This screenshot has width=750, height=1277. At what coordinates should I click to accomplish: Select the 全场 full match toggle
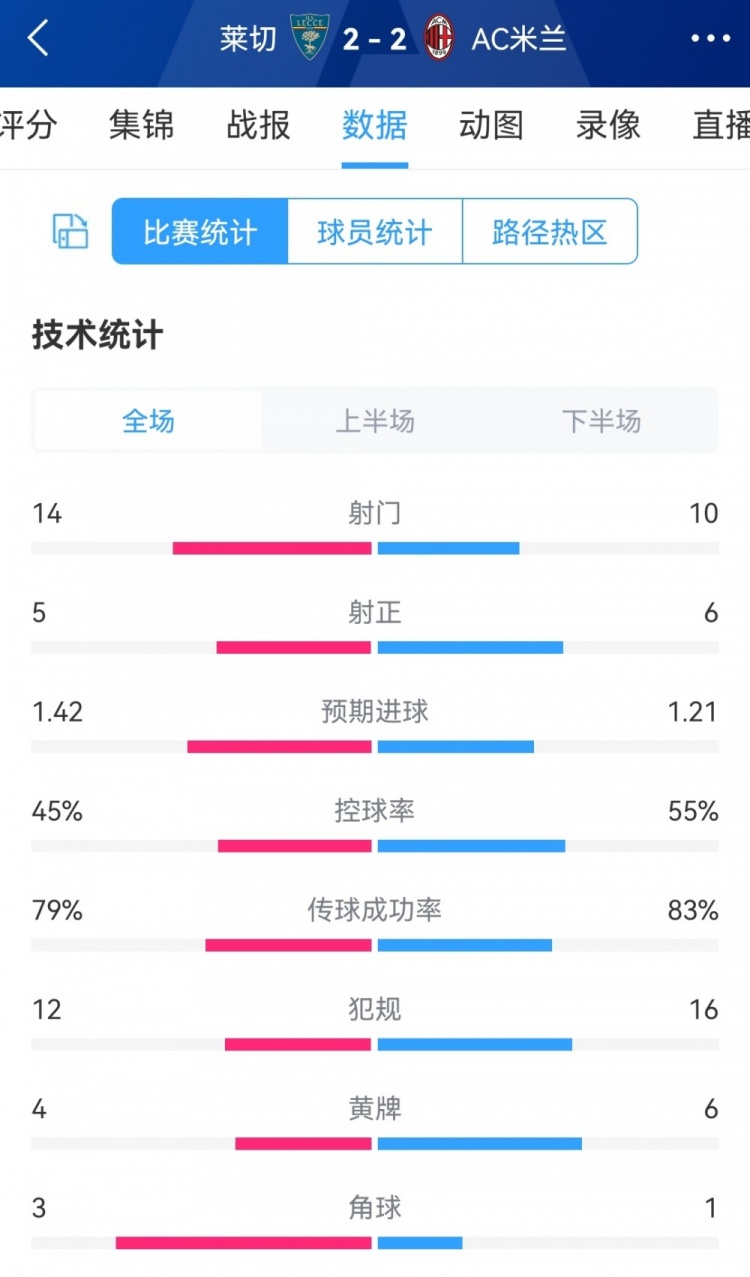147,421
